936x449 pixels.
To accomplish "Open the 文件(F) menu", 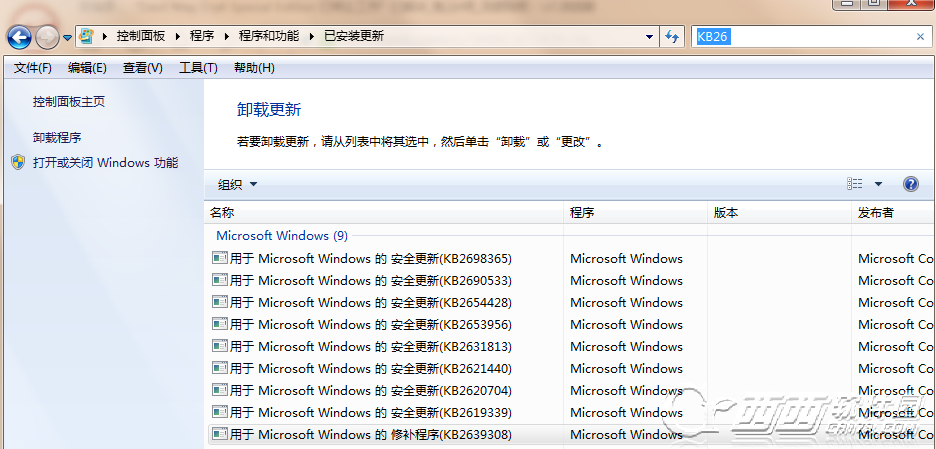I will pos(33,68).
